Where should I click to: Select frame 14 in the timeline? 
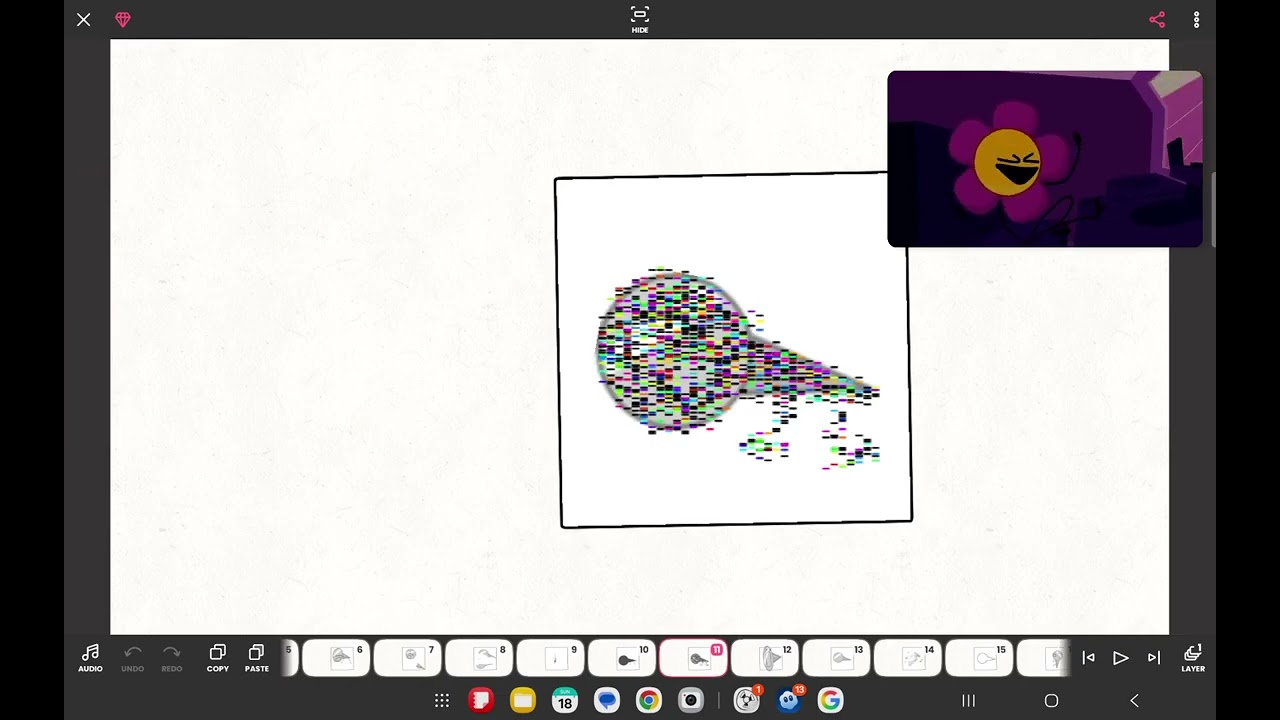(x=907, y=658)
